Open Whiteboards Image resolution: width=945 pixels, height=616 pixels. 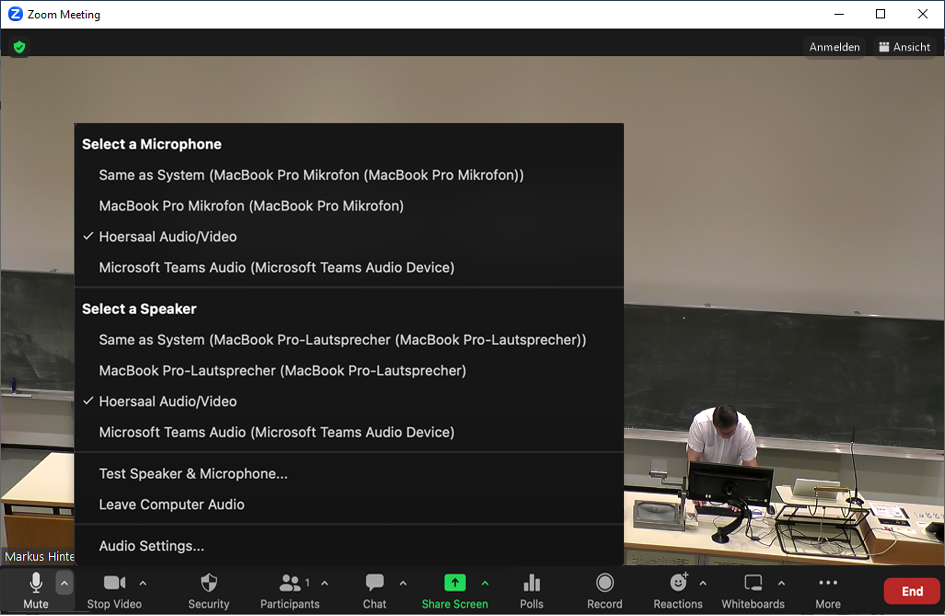pyautogui.click(x=753, y=591)
